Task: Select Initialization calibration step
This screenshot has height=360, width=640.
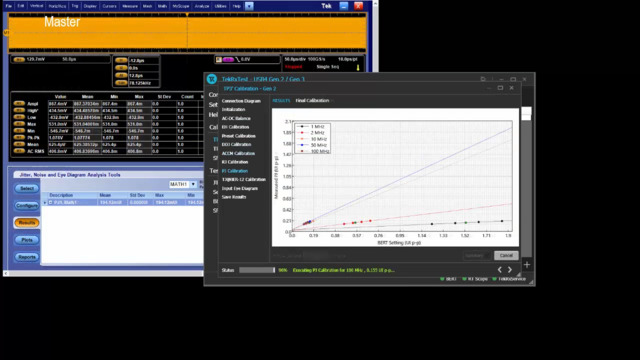Action: point(233,109)
